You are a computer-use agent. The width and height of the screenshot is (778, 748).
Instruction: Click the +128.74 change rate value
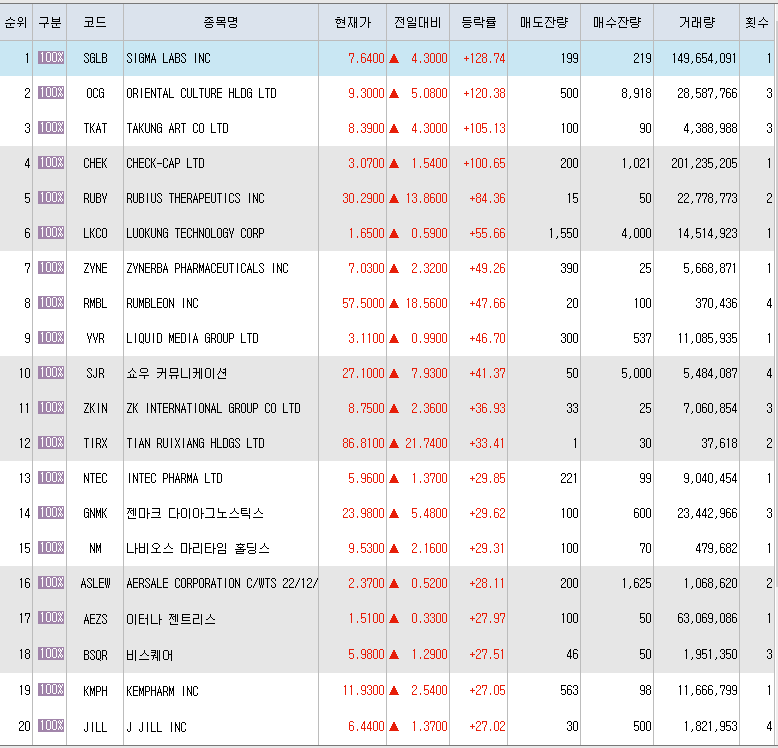[x=484, y=59]
